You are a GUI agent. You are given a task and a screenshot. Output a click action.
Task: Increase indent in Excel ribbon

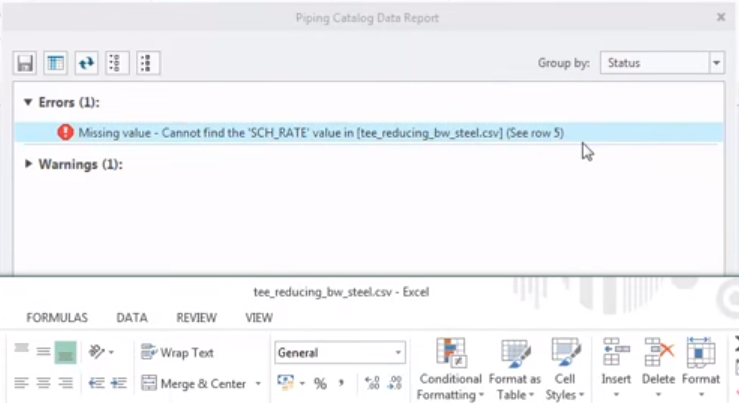tap(118, 383)
